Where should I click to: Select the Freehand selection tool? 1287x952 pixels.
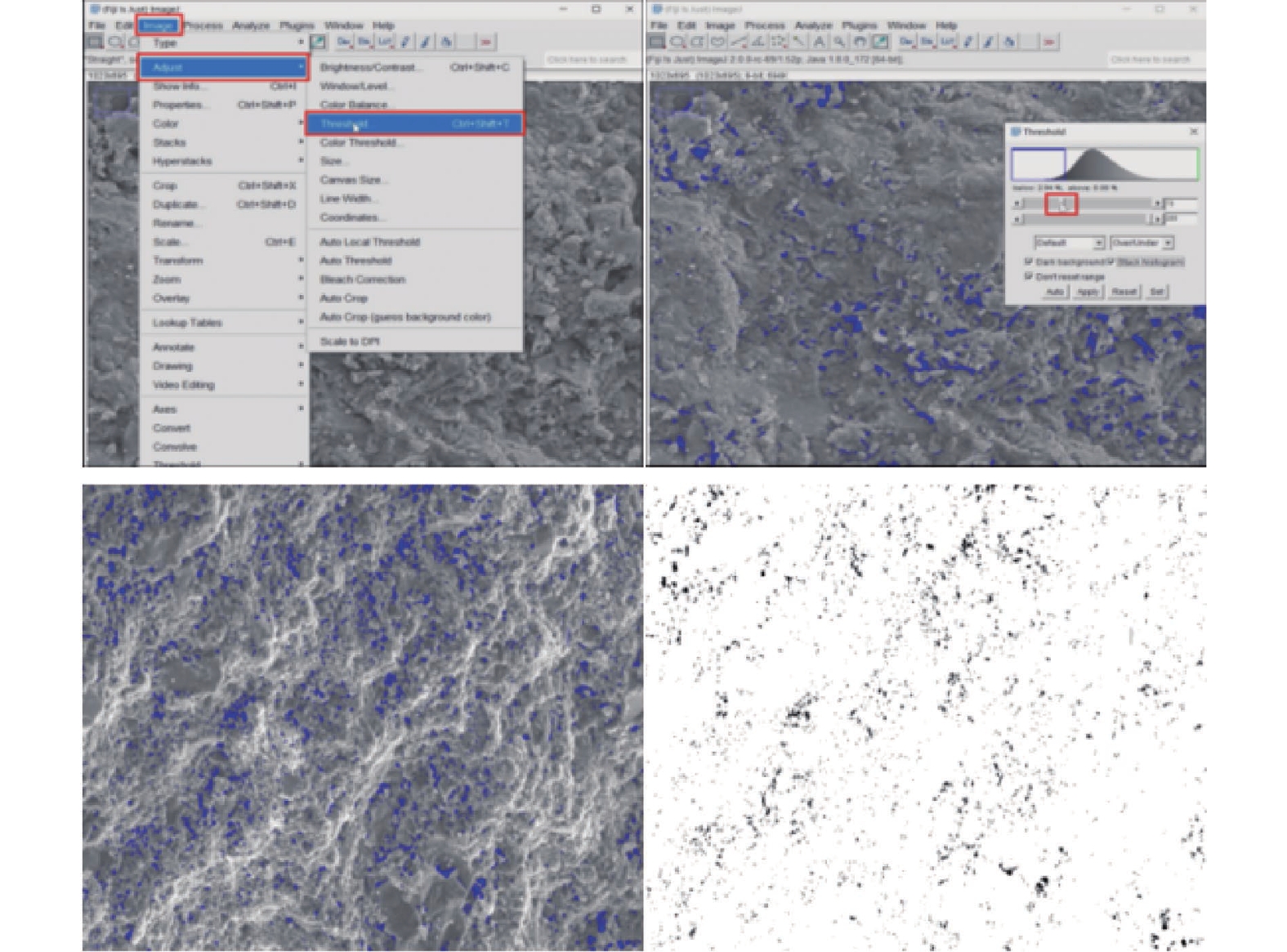718,42
